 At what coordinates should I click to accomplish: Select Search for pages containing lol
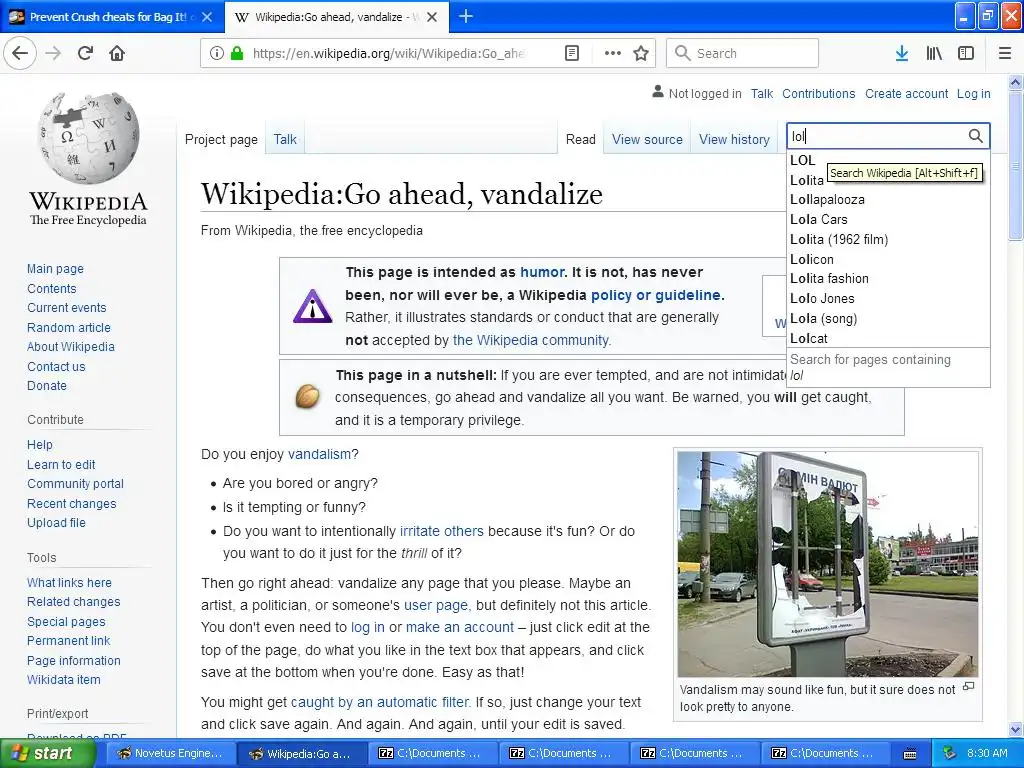[x=888, y=367]
